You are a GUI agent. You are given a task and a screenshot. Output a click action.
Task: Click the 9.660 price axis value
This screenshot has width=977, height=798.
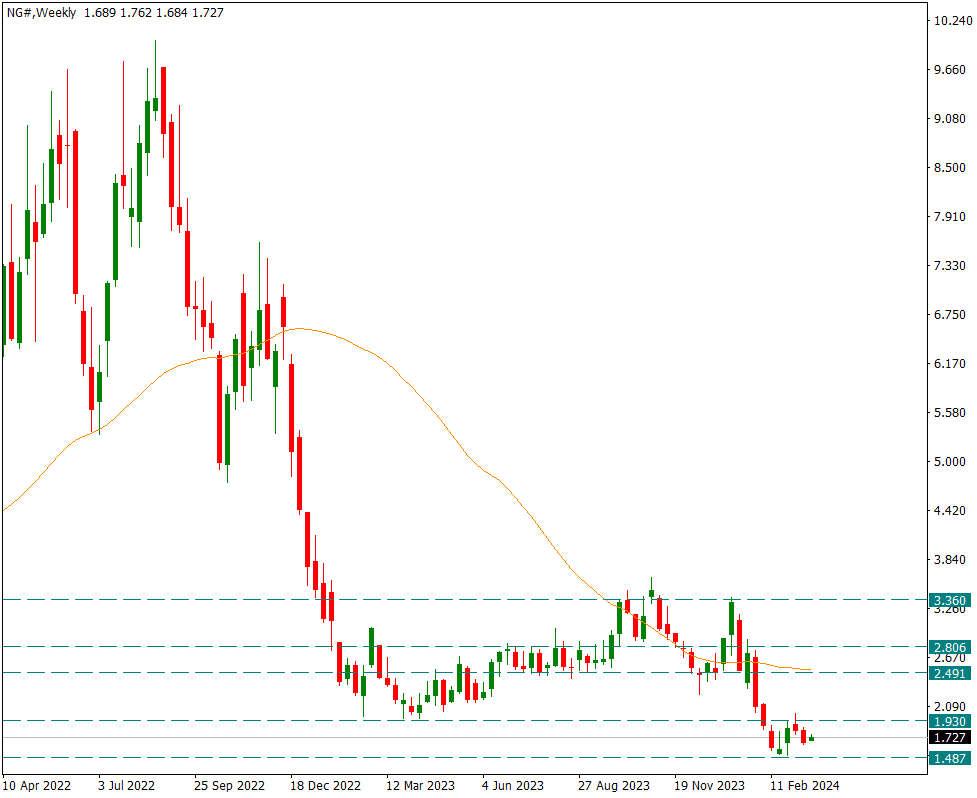950,69
